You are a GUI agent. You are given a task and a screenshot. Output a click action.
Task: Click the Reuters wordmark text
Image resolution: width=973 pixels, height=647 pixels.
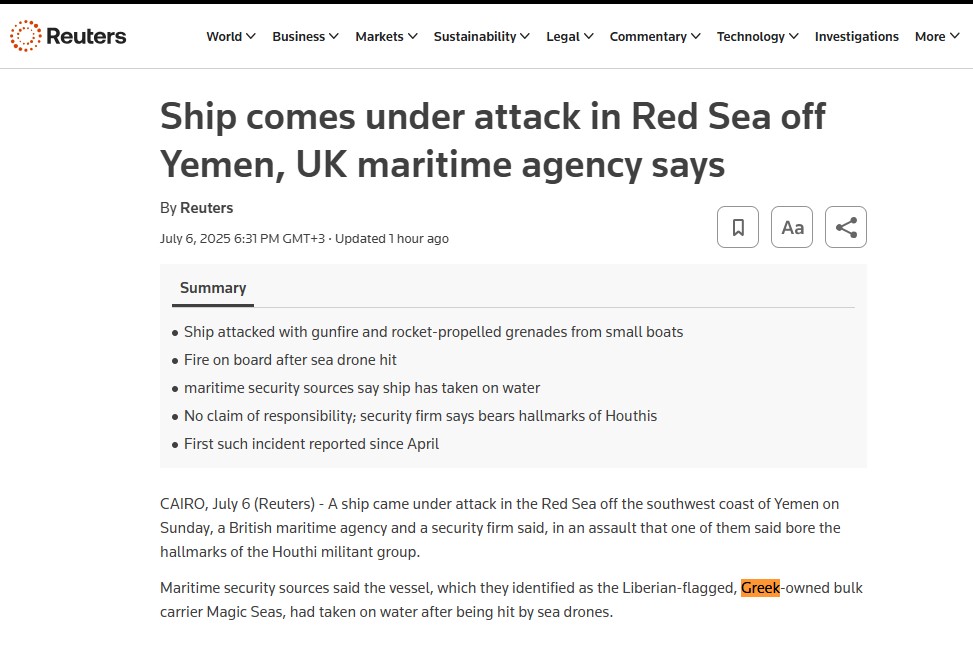click(86, 37)
